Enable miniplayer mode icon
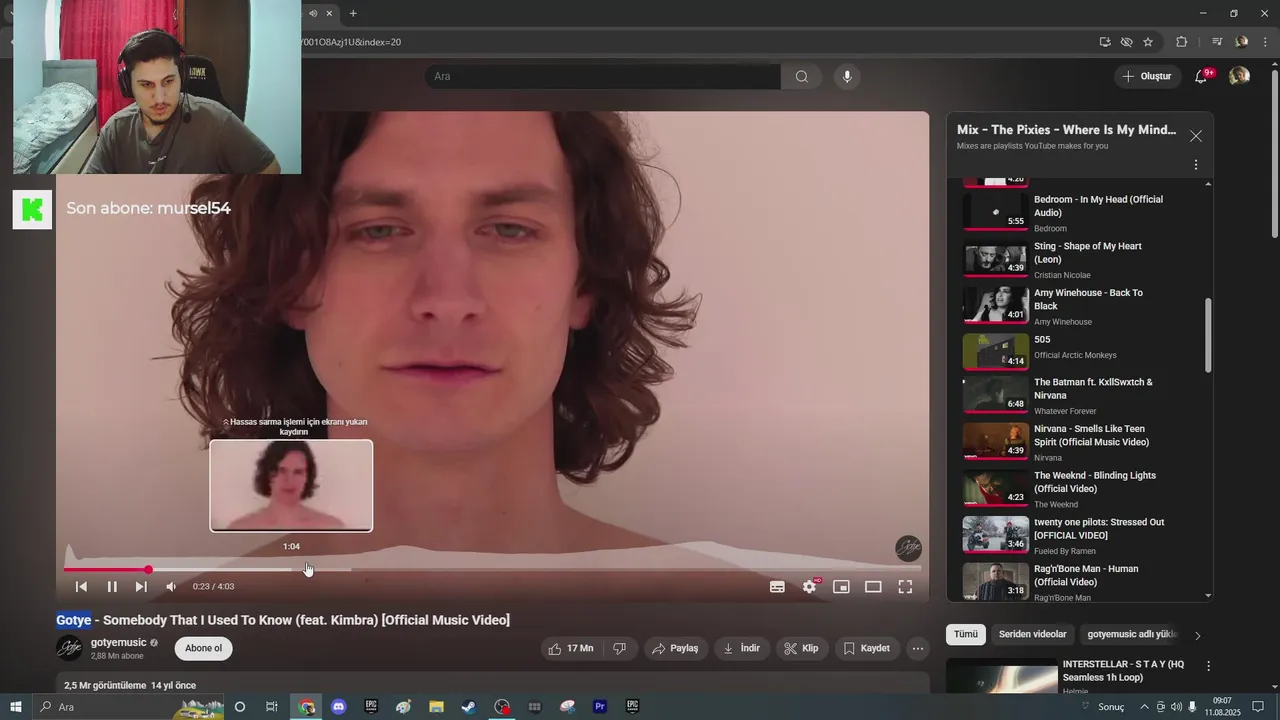Image resolution: width=1280 pixels, height=720 pixels. [x=841, y=587]
